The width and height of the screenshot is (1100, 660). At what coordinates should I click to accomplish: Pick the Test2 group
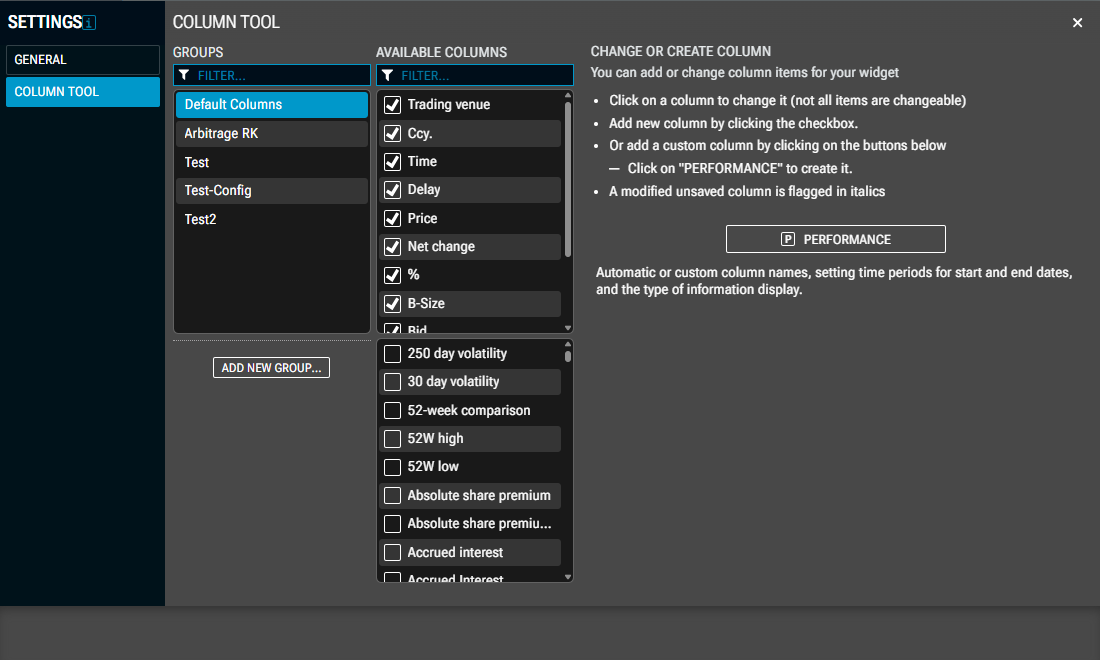coord(271,220)
